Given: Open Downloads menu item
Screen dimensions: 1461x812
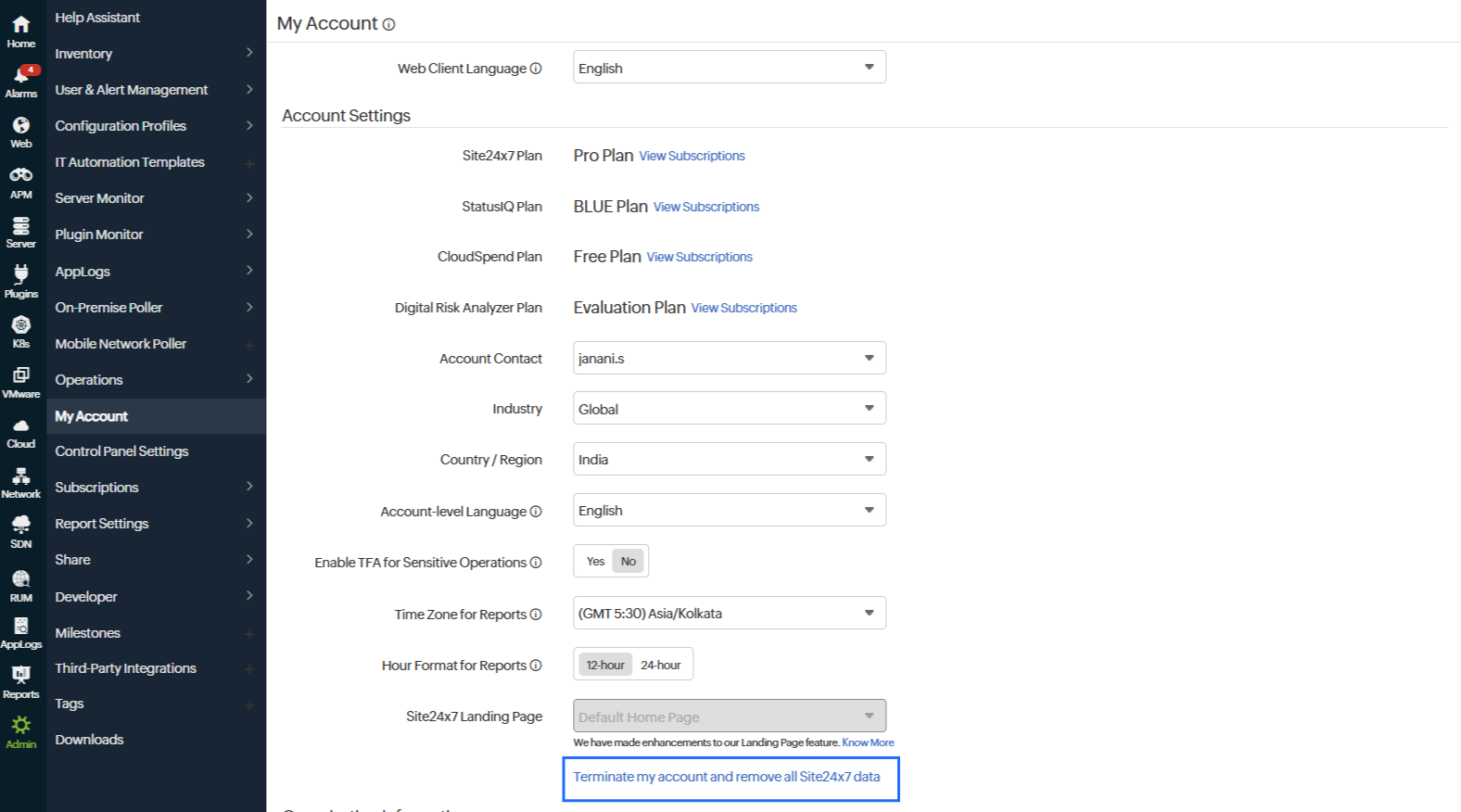Looking at the screenshot, I should [x=89, y=740].
